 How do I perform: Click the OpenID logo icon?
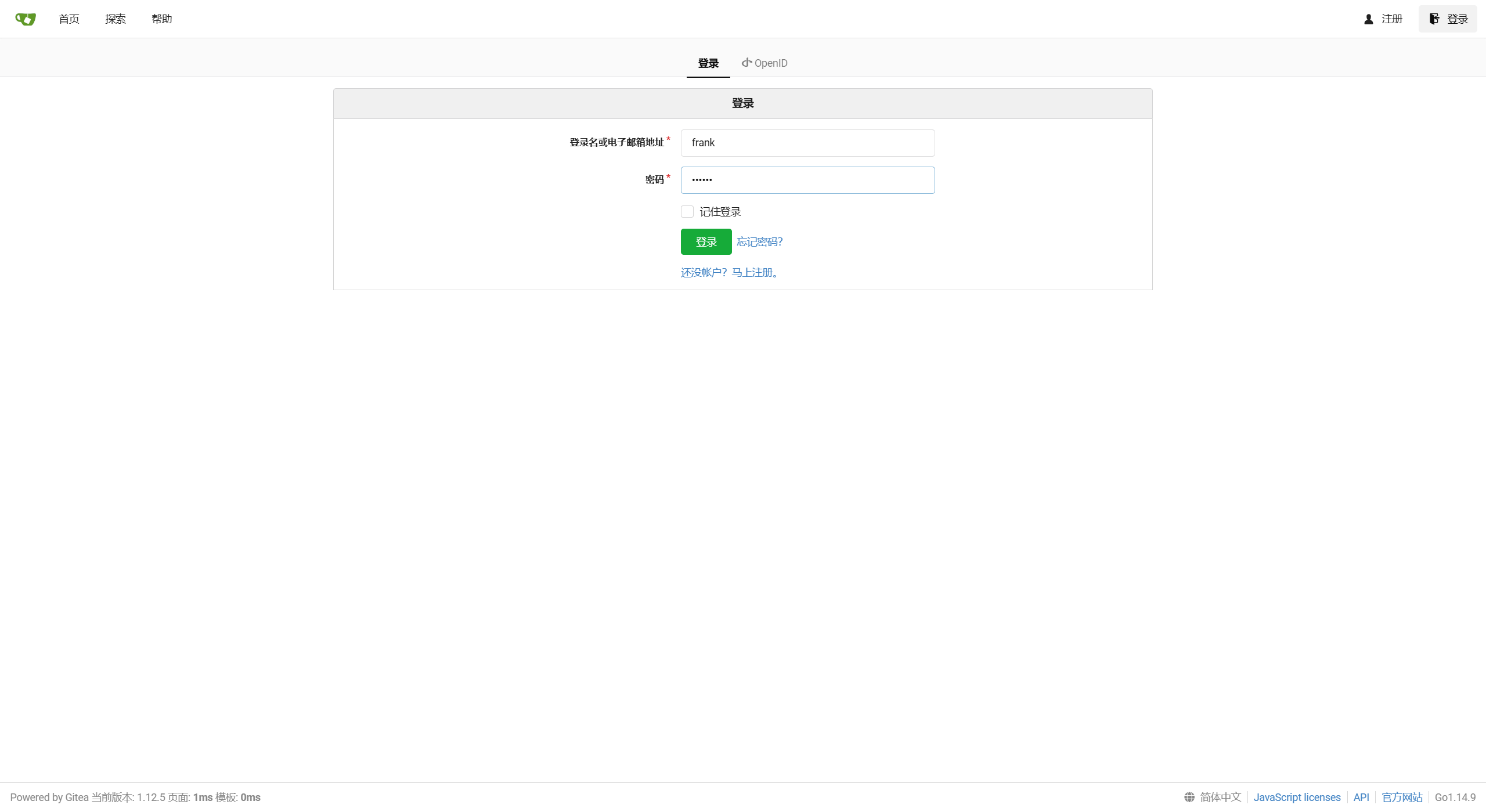point(746,63)
